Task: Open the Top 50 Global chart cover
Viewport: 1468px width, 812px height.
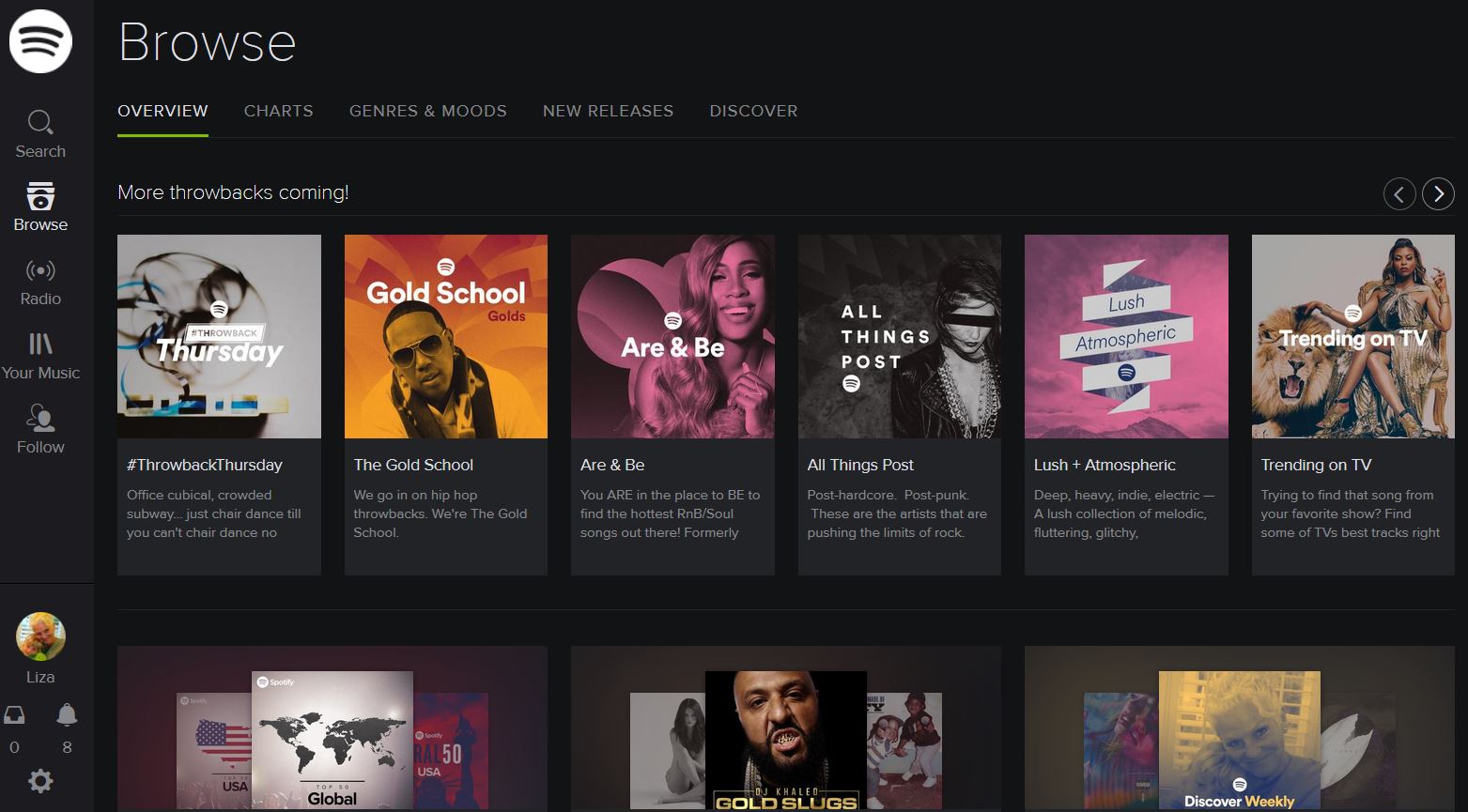Action: [332, 740]
